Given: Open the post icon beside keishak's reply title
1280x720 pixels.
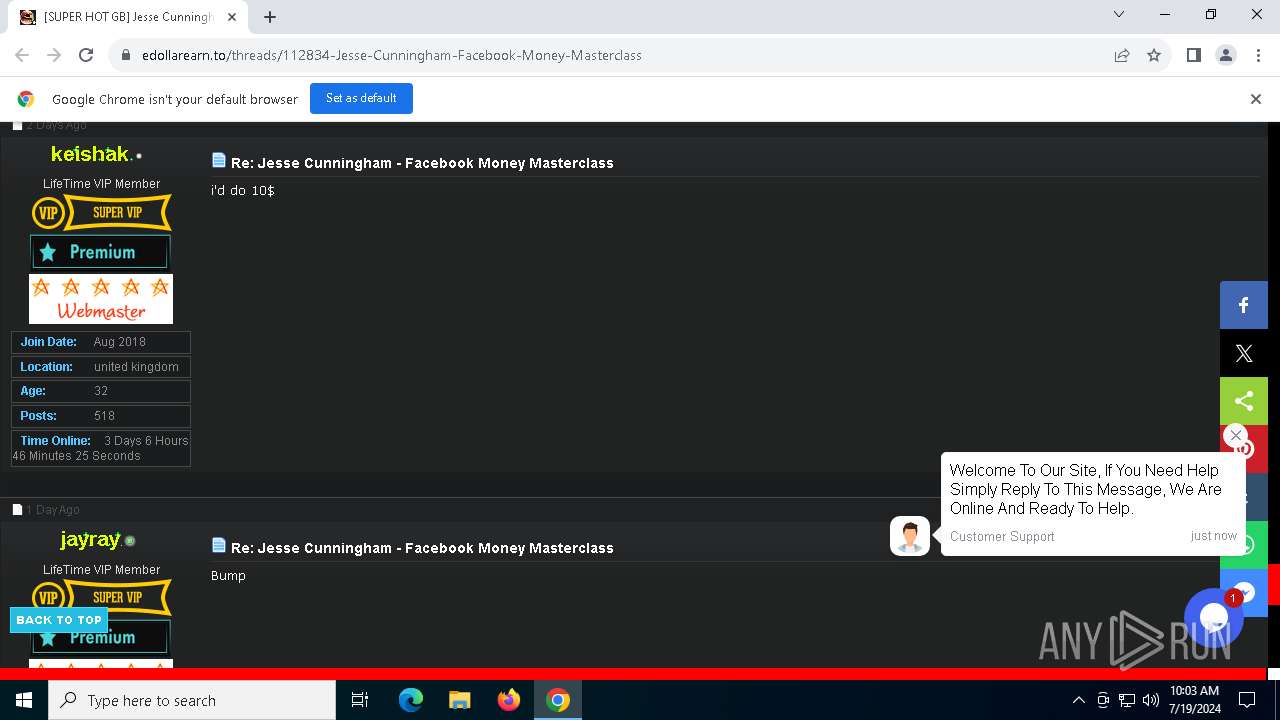Looking at the screenshot, I should [x=219, y=160].
